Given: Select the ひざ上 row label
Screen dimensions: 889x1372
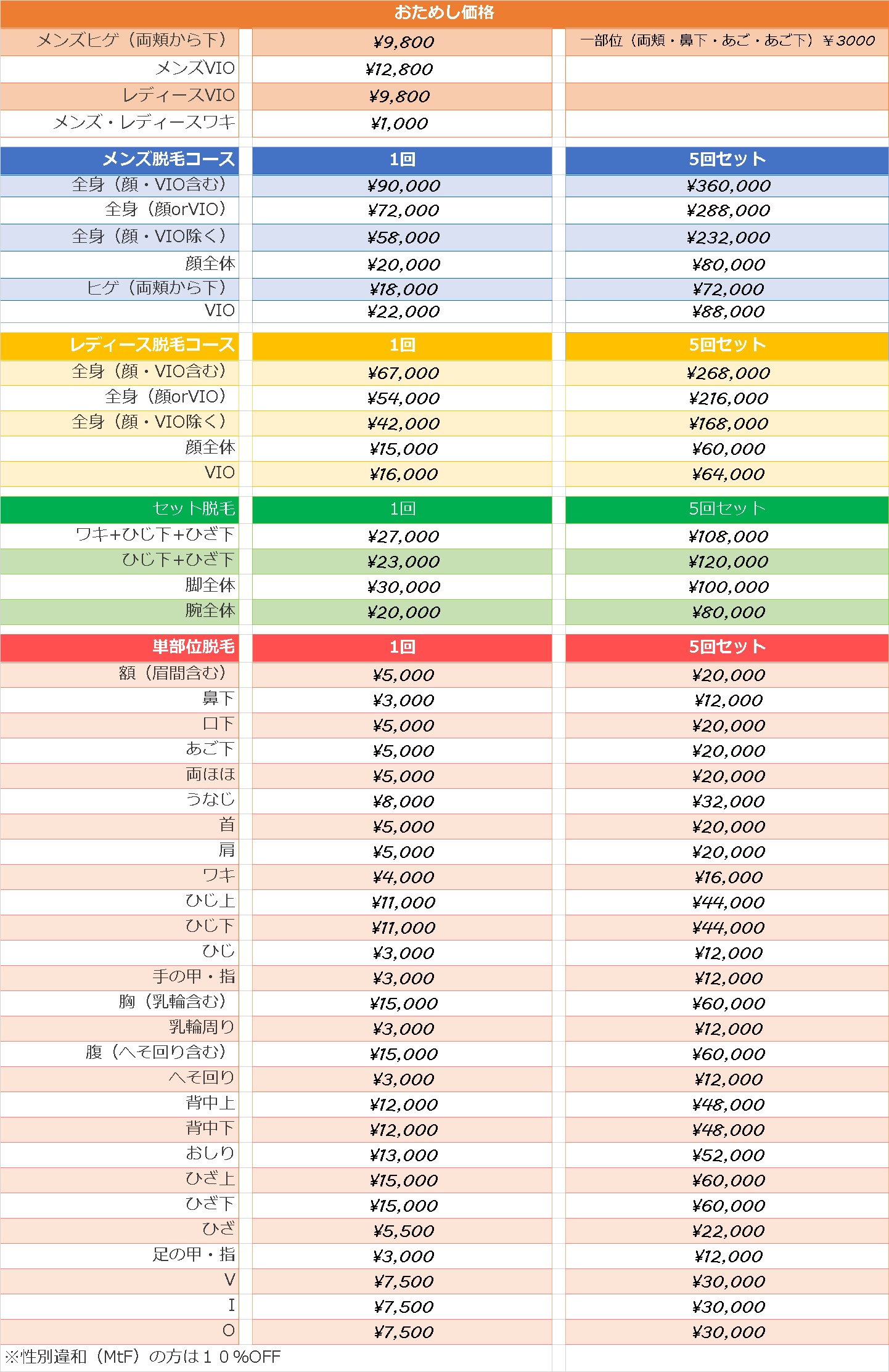Looking at the screenshot, I should coord(210,1178).
